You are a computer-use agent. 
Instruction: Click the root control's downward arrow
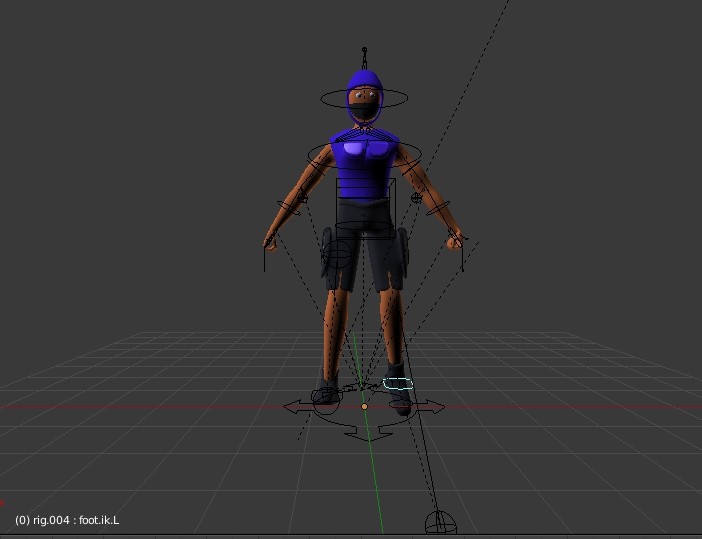pos(364,433)
